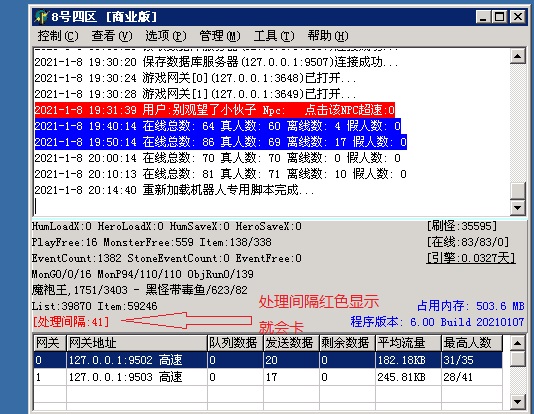Click log scrollbar down arrow
The width and height of the screenshot is (534, 414).
pos(517,207)
